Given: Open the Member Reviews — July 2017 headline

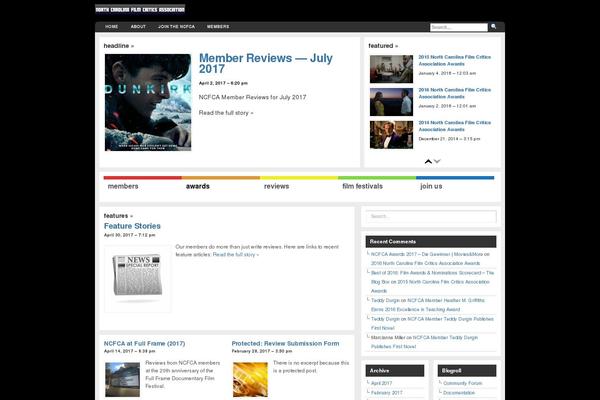Looking at the screenshot, I should point(266,64).
